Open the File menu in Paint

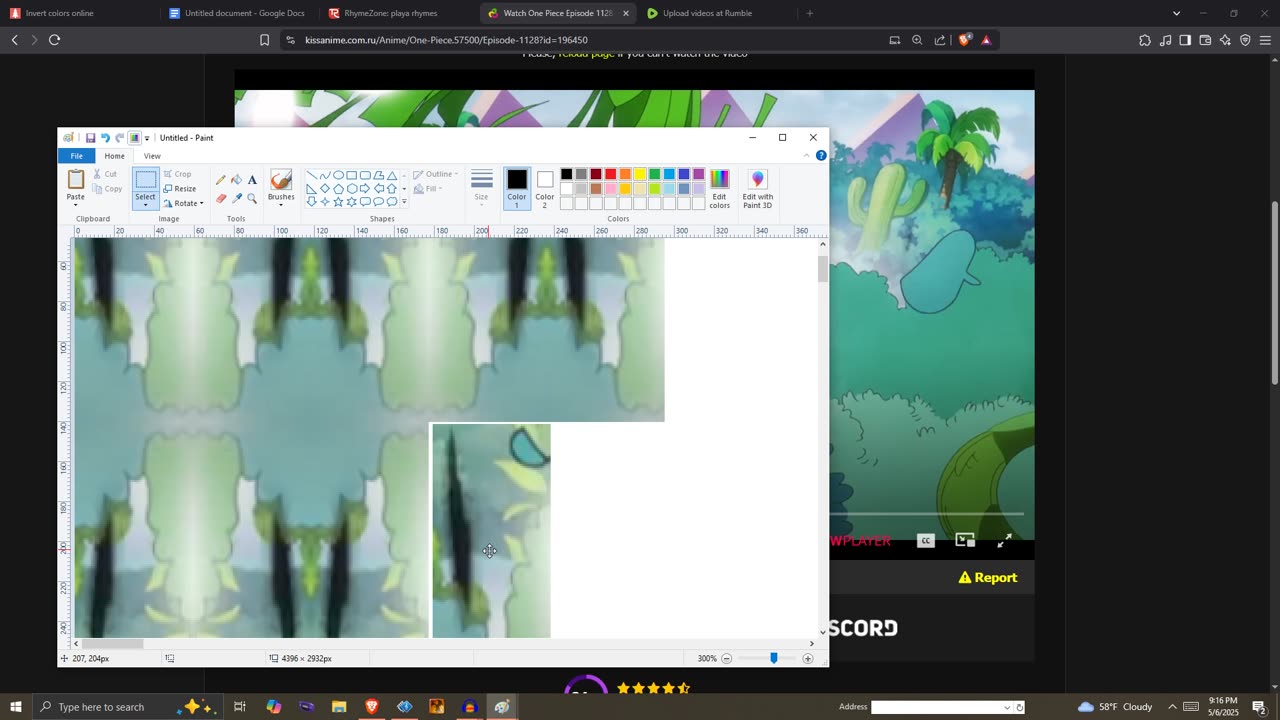(x=76, y=156)
